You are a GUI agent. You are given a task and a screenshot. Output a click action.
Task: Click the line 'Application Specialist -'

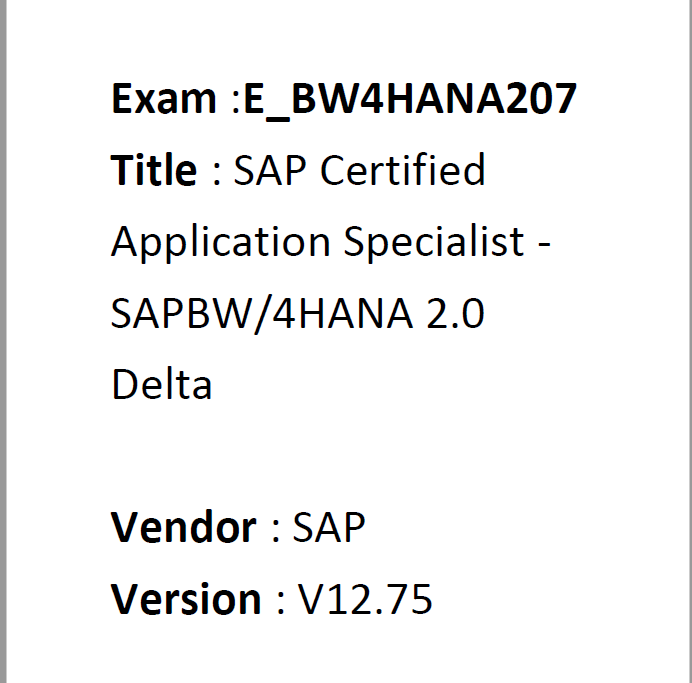click(x=331, y=243)
